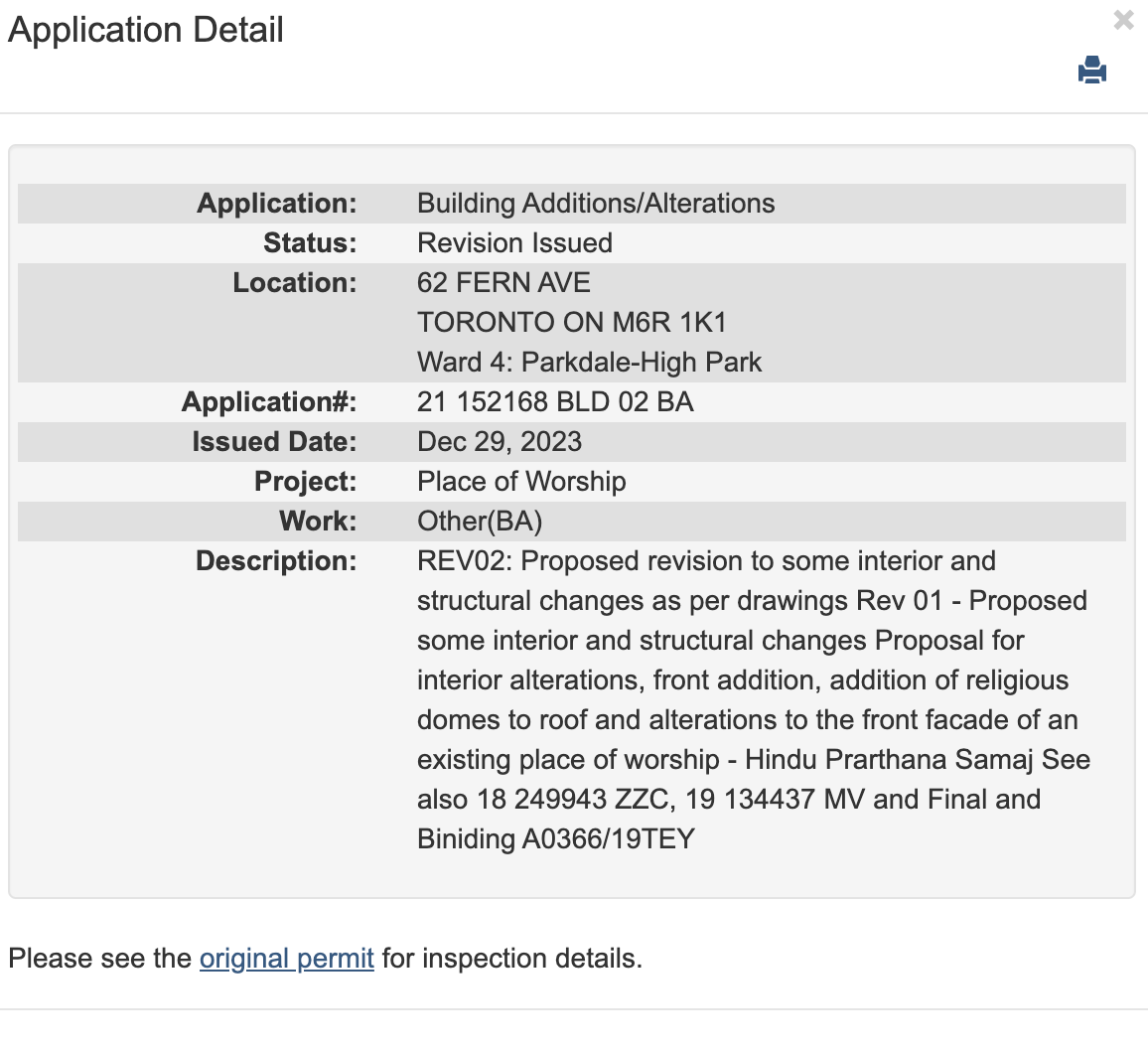Click the Location field label
This screenshot has height=1053, width=1148.
294,283
